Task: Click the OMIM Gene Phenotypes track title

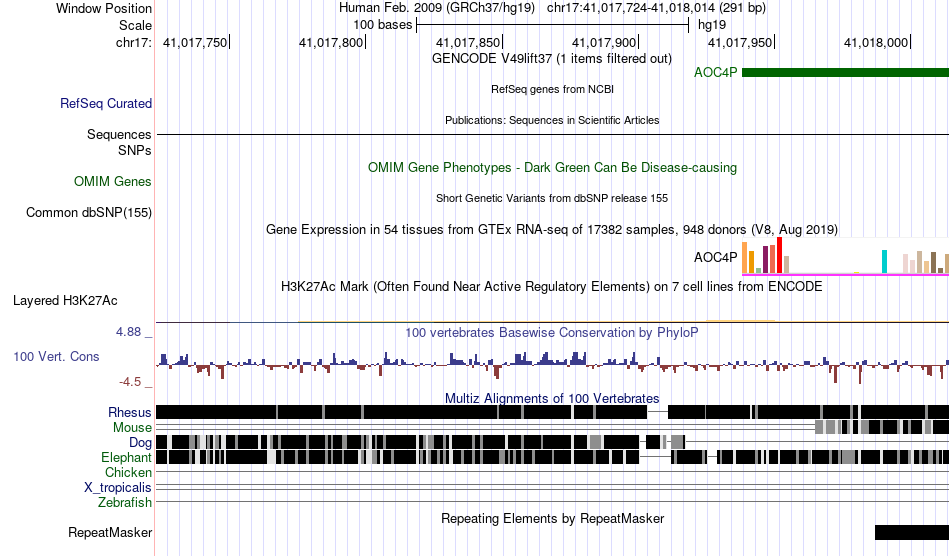Action: click(x=553, y=168)
